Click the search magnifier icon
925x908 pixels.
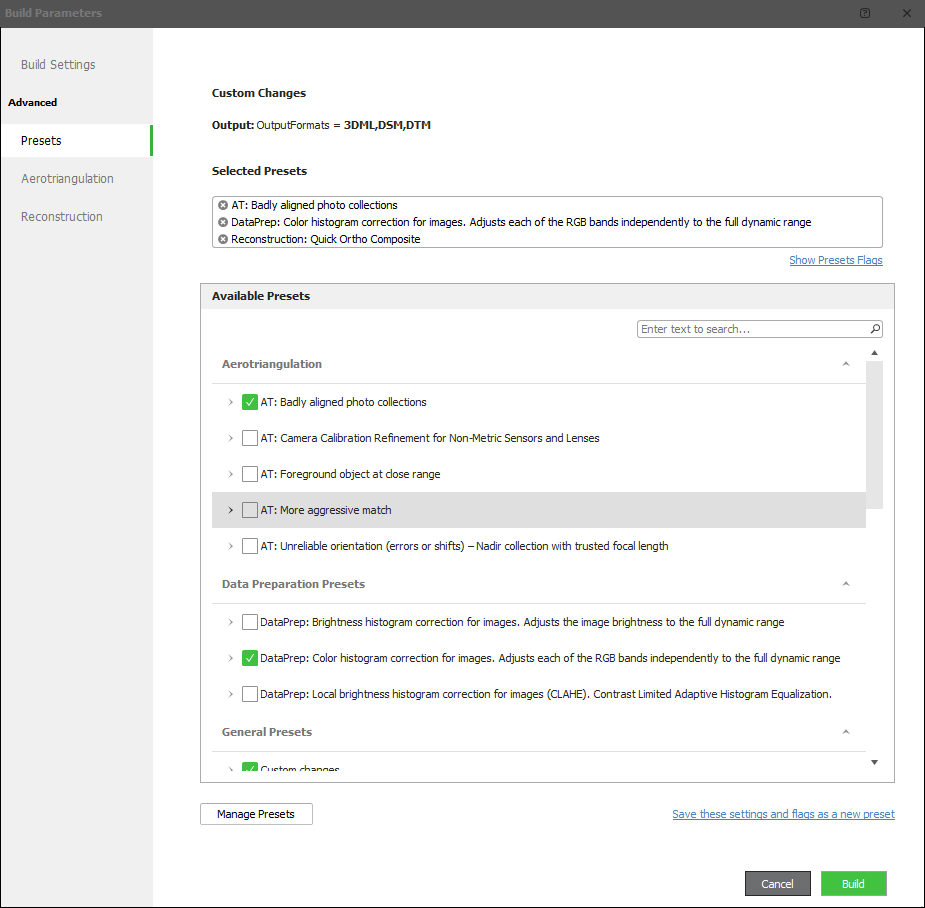pos(874,328)
